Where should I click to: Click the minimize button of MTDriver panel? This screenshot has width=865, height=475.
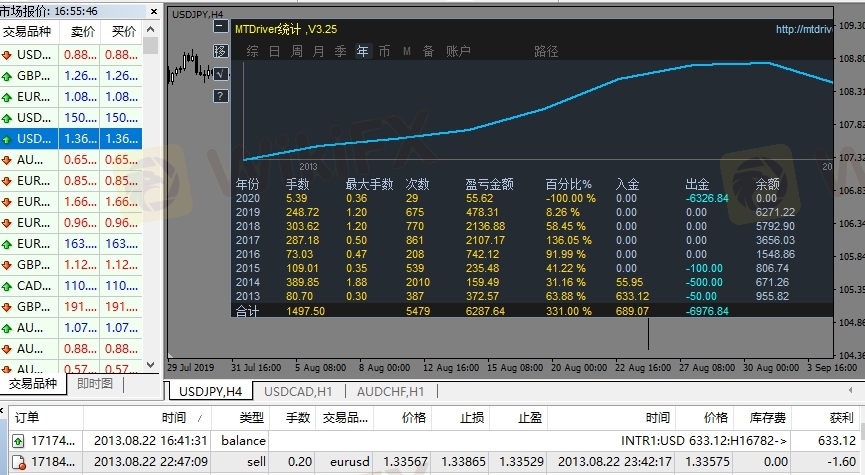click(x=220, y=26)
